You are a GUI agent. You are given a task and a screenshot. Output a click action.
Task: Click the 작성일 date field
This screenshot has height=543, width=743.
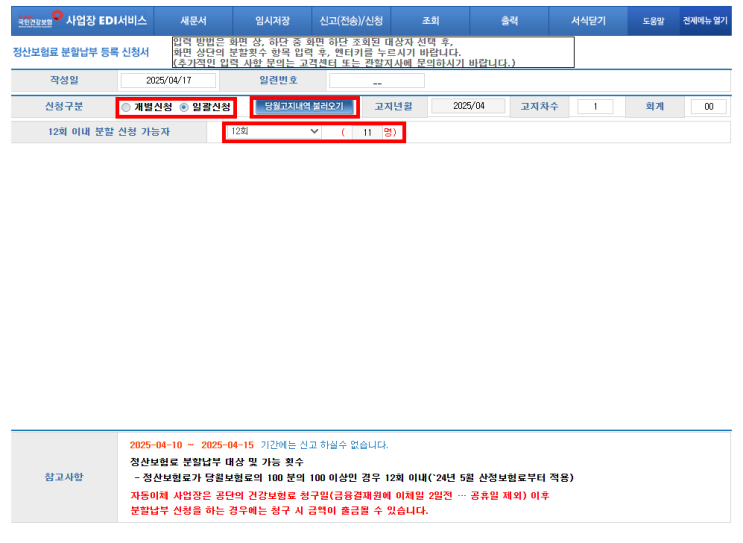[168, 81]
